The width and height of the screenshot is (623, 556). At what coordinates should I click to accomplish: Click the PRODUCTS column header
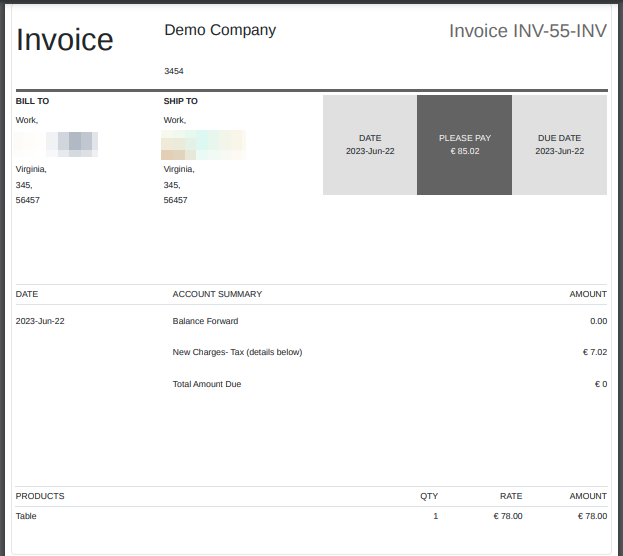click(x=40, y=496)
